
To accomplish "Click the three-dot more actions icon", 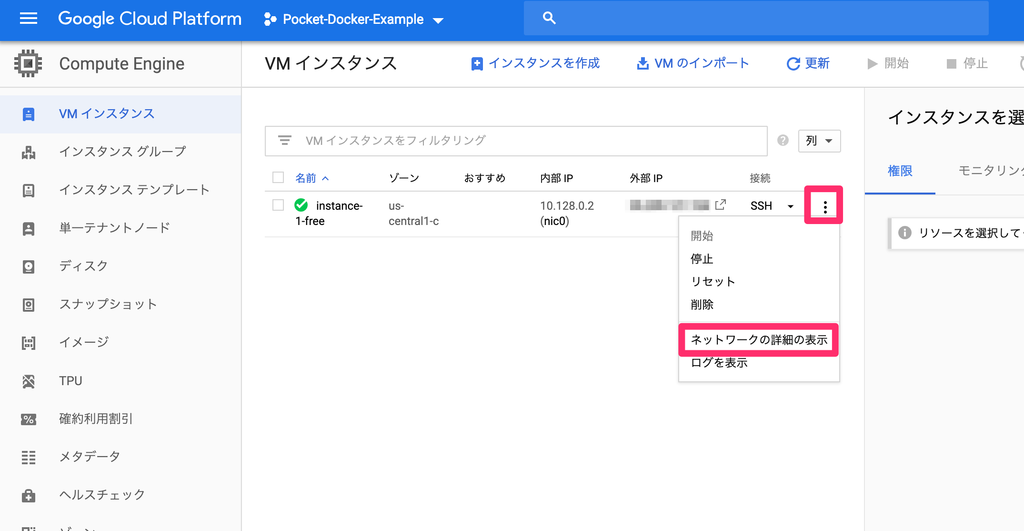I will [825, 207].
